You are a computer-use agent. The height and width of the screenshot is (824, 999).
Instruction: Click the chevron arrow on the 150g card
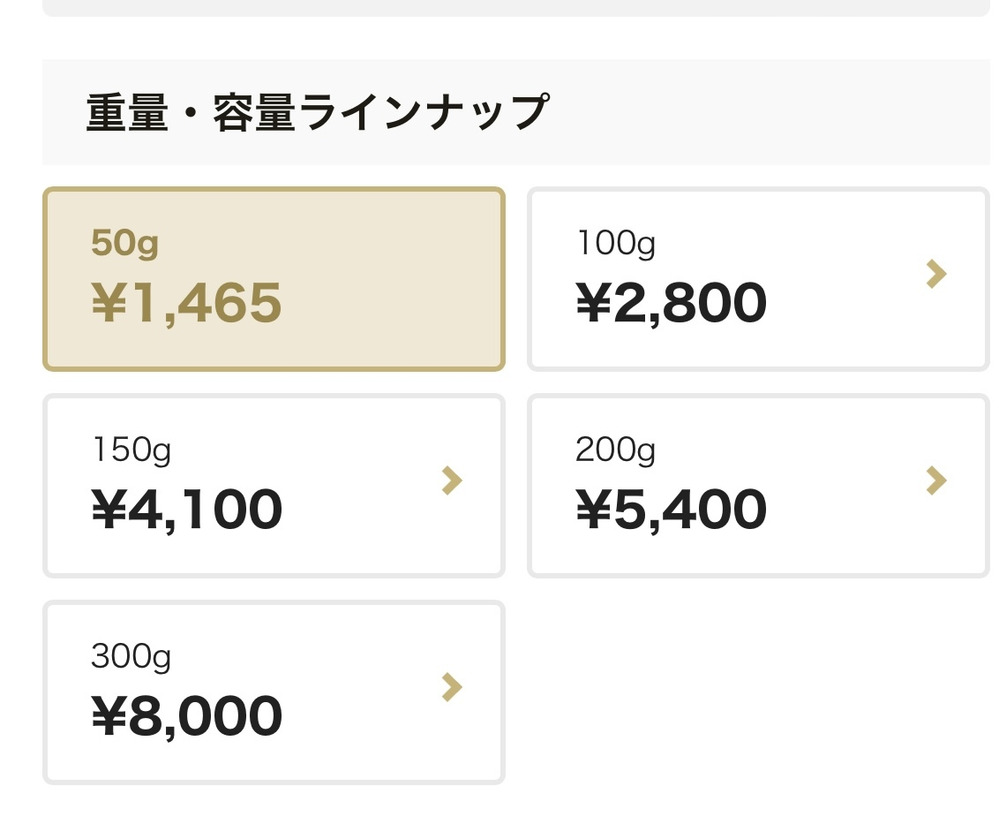pos(452,481)
